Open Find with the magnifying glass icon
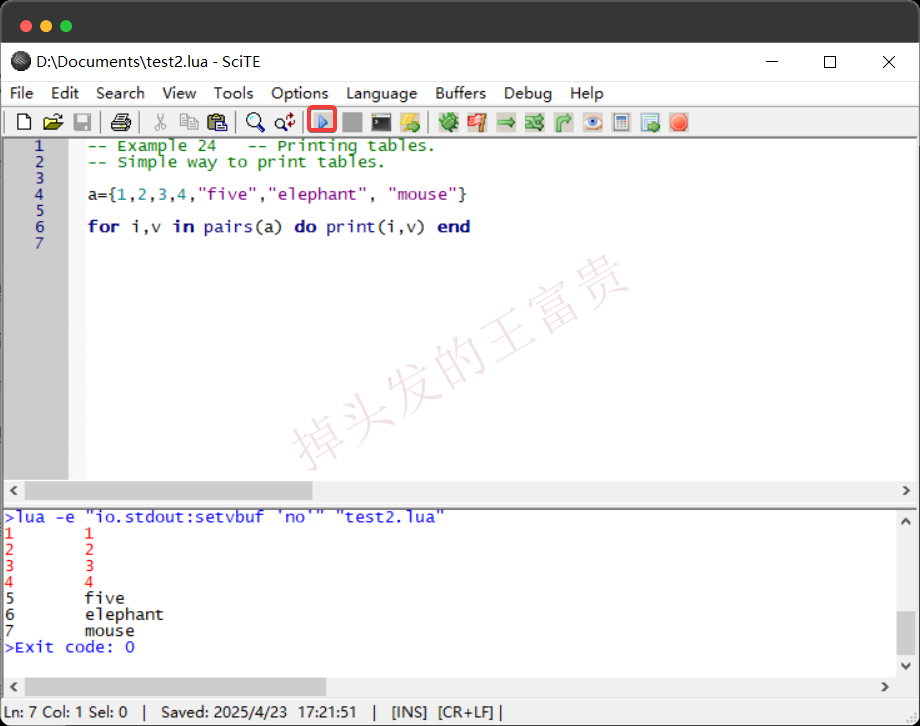This screenshot has width=920, height=726. pyautogui.click(x=255, y=122)
